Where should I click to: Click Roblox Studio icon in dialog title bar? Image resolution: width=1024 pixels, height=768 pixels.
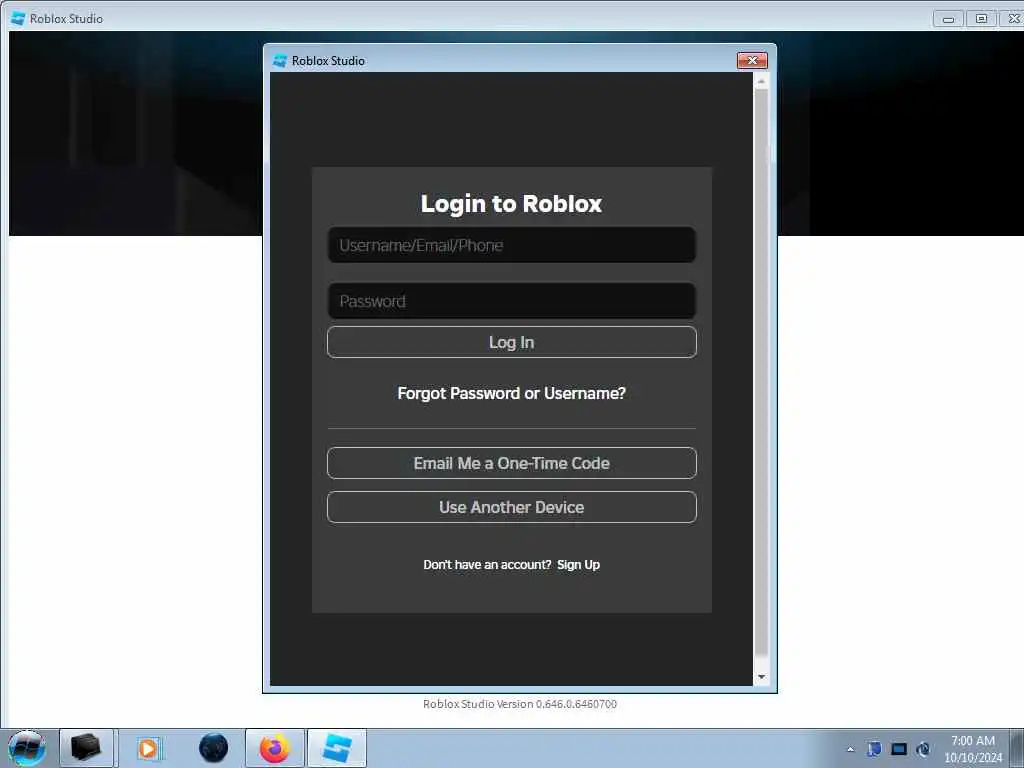coord(280,61)
